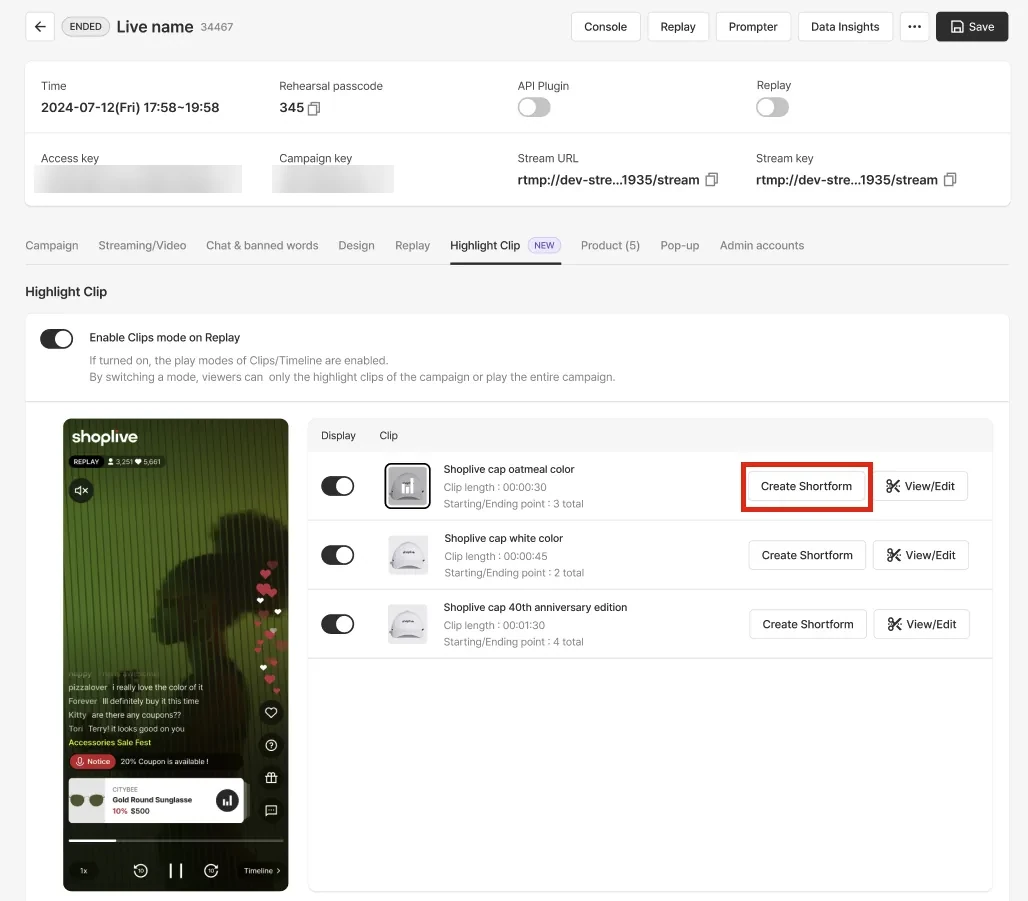
Task: Go back using the left arrow icon
Action: [40, 27]
